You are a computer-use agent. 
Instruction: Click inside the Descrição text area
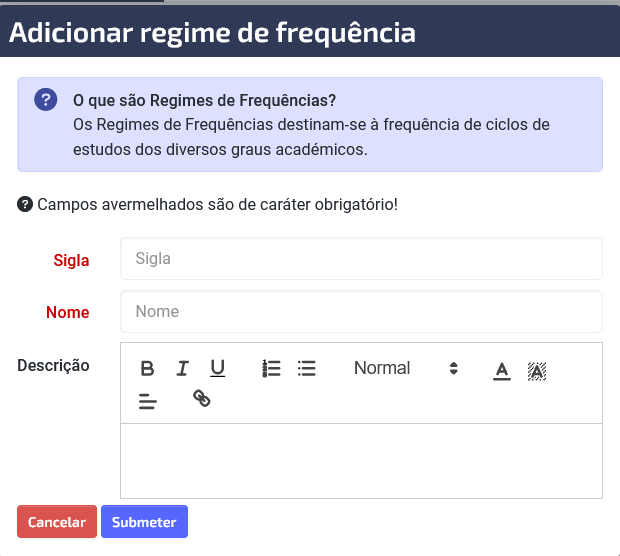[361, 461]
